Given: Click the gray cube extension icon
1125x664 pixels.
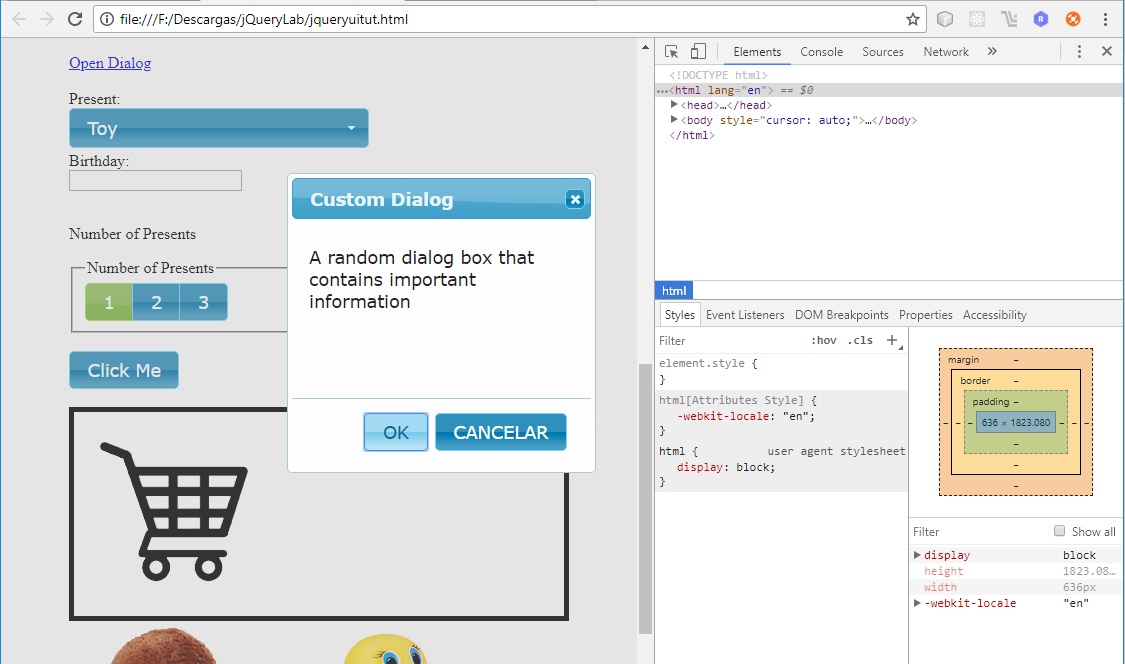Looking at the screenshot, I should [x=945, y=19].
